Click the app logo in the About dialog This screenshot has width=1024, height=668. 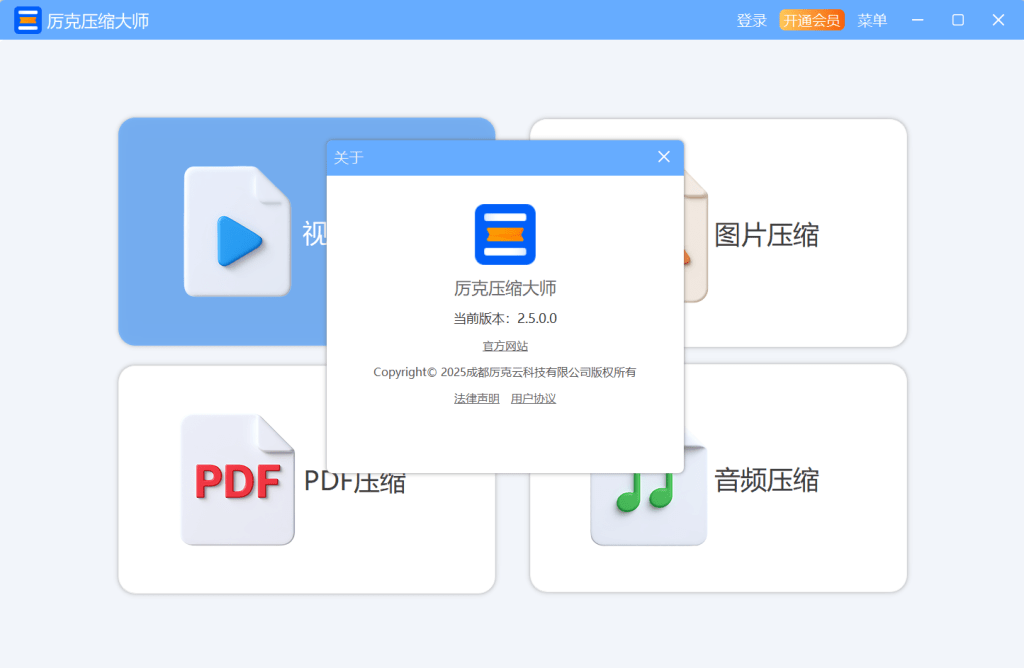click(505, 234)
